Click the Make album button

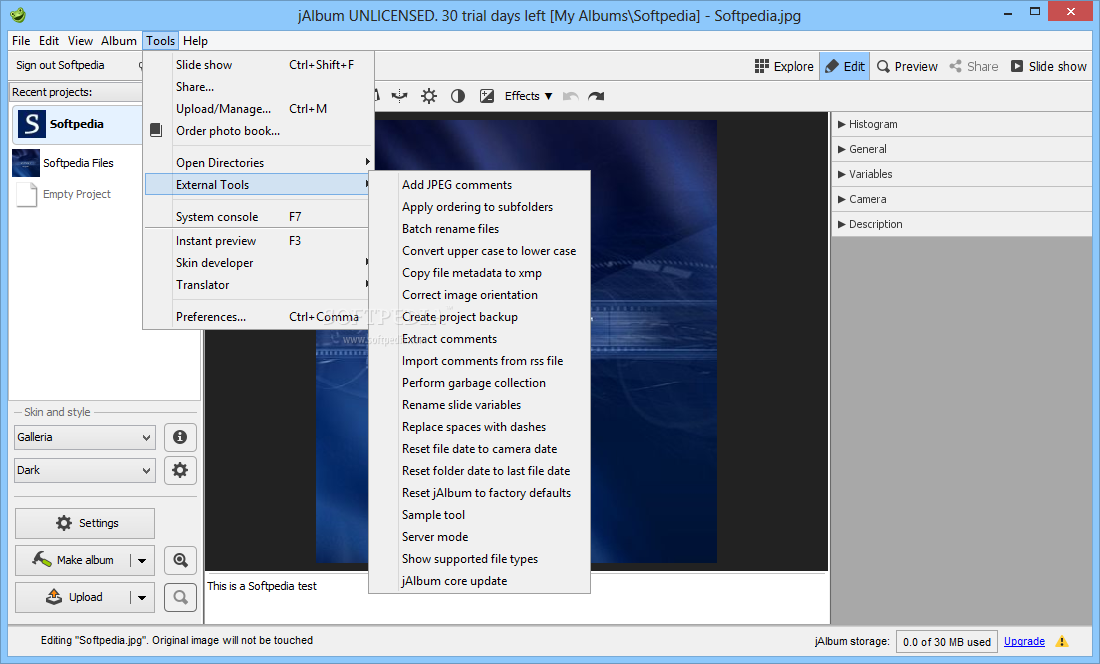tap(73, 560)
